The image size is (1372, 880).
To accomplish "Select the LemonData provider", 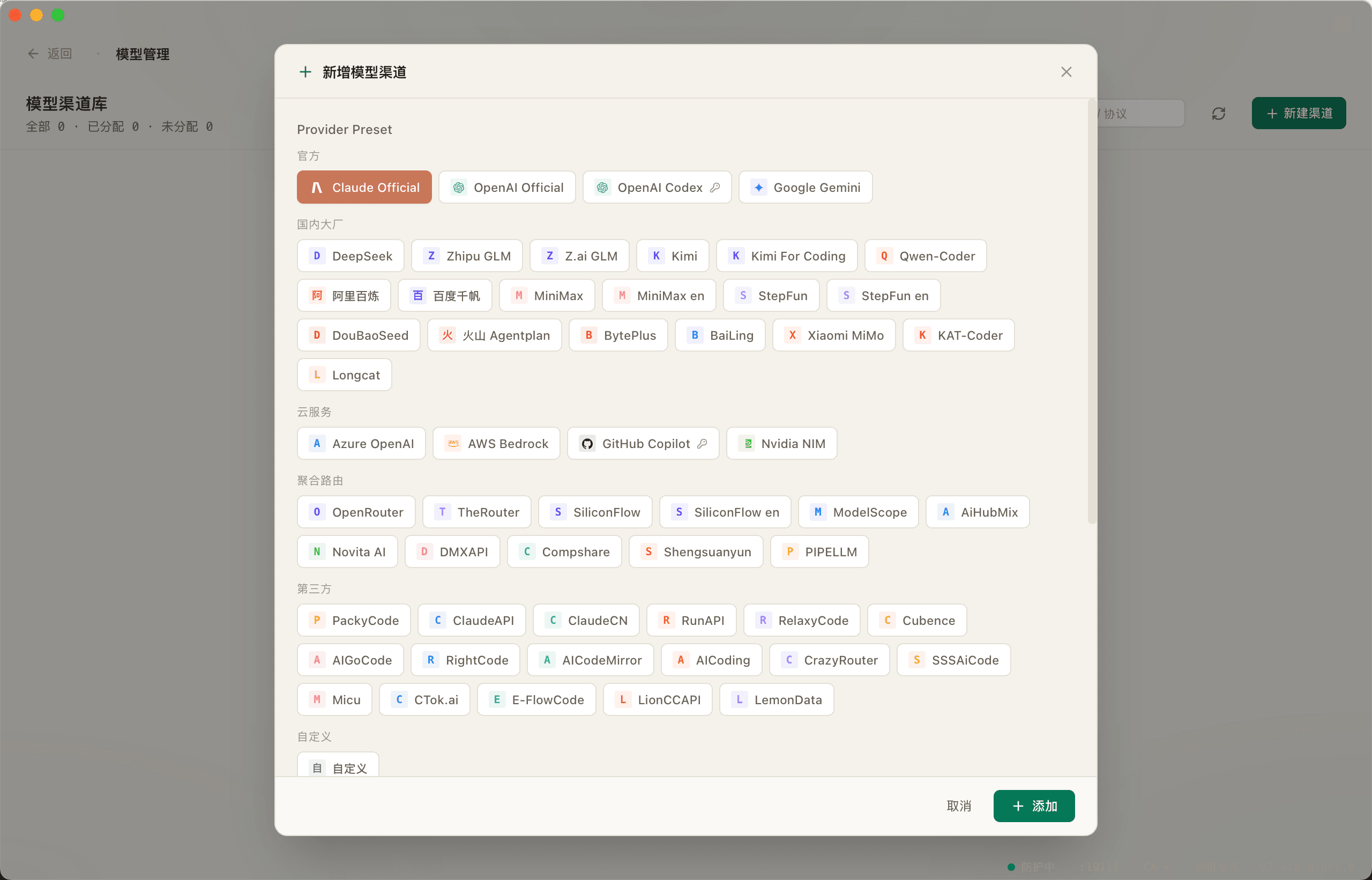I will click(776, 699).
